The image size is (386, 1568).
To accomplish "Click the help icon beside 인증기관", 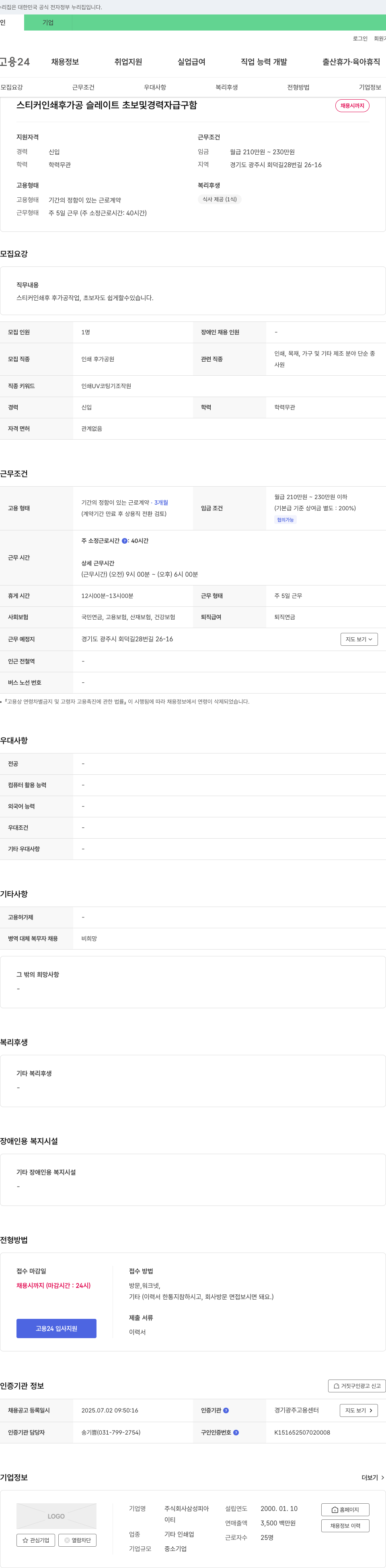I will click(226, 1410).
